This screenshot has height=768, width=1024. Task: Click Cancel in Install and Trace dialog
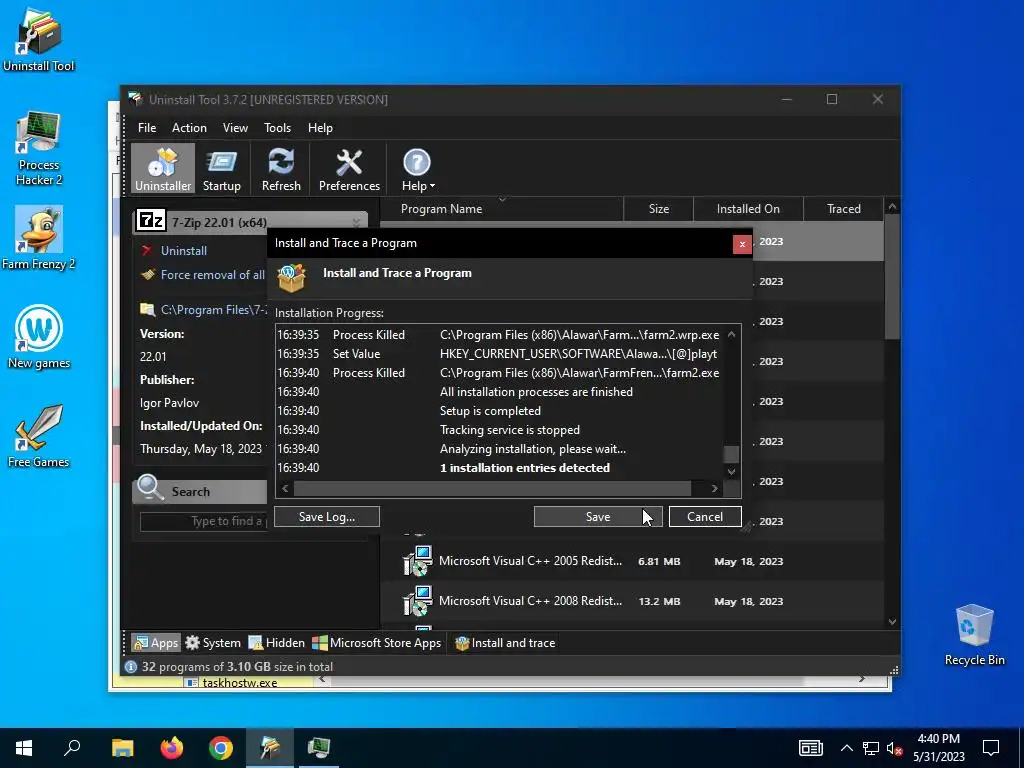(x=705, y=517)
